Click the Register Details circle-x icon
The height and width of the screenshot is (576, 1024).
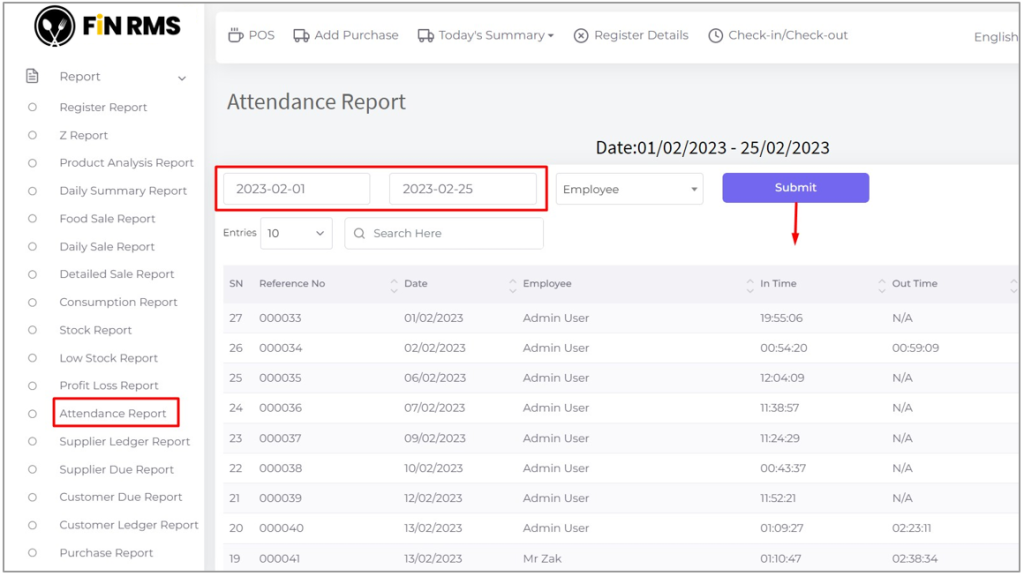pos(581,35)
